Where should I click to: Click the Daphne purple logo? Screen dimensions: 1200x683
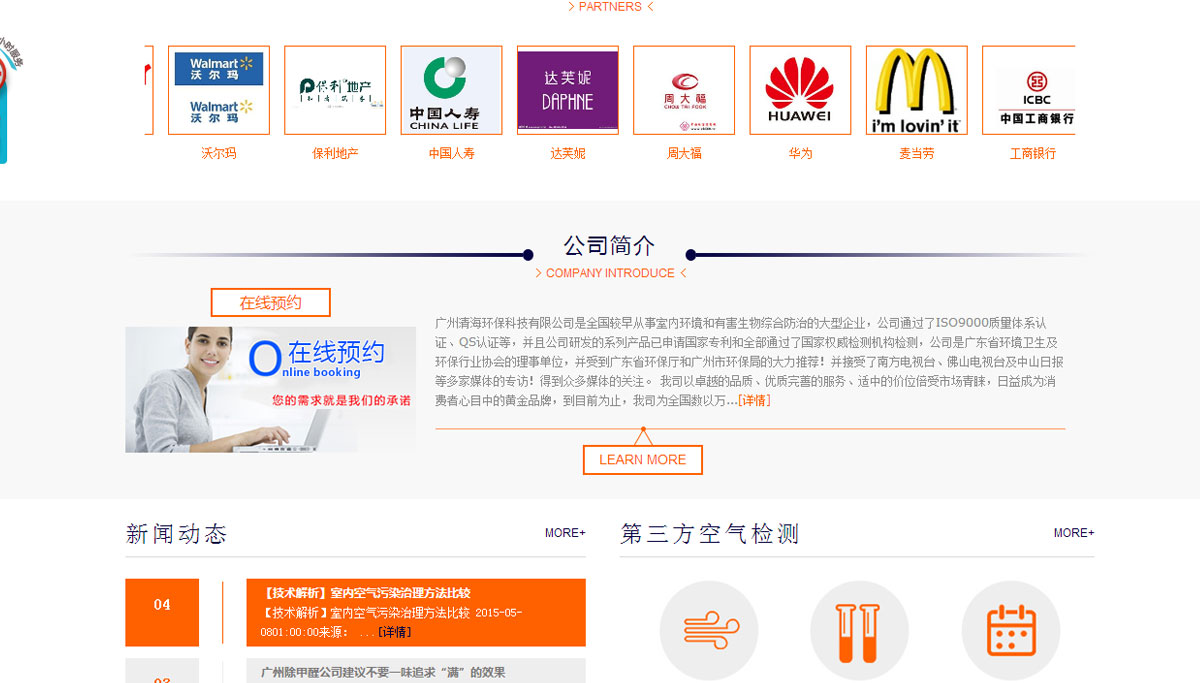pos(568,90)
